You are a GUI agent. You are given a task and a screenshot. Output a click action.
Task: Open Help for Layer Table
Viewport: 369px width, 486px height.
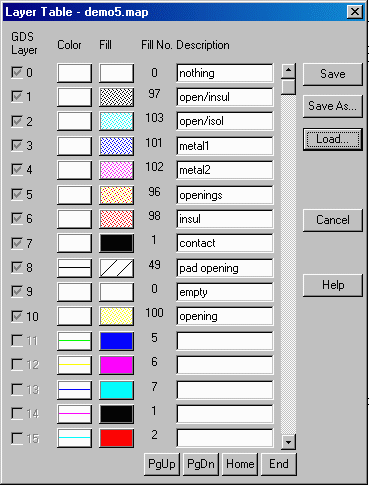tap(333, 285)
